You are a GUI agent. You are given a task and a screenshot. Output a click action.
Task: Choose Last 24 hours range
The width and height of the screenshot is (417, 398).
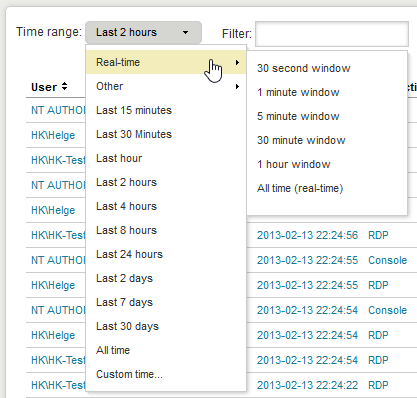point(129,254)
